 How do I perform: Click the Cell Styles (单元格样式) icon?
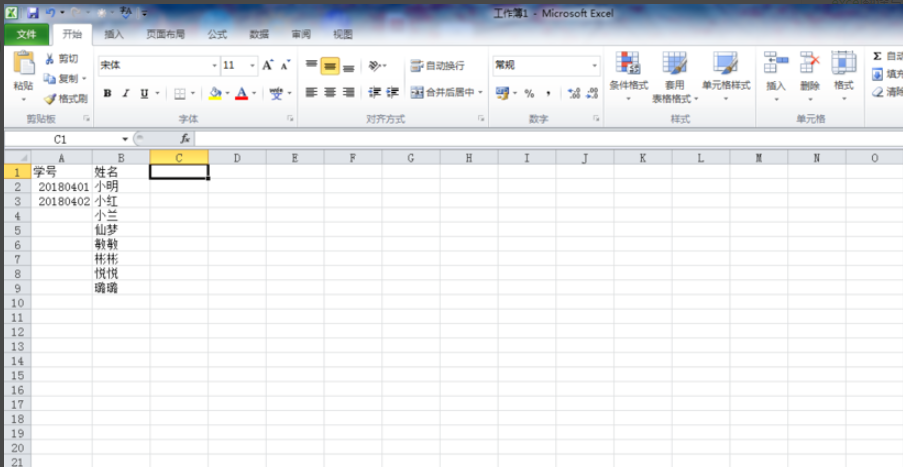point(725,65)
